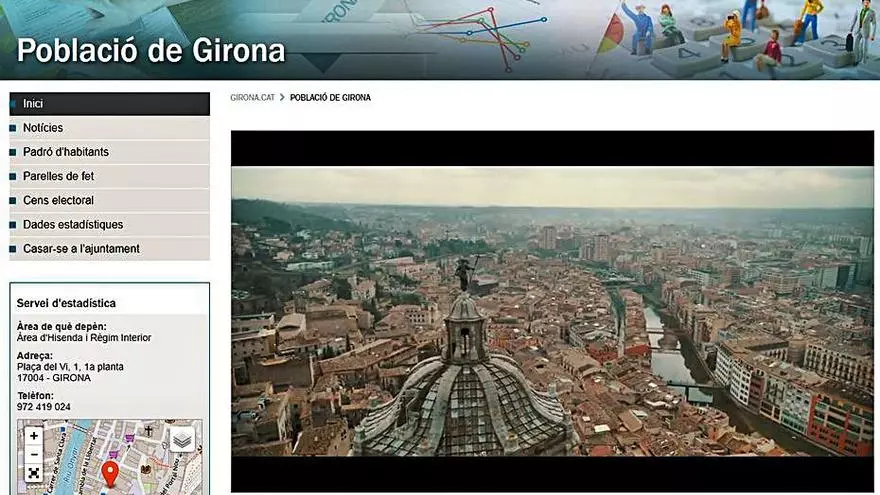Click the square bullet beside Notícies

coord(13,128)
